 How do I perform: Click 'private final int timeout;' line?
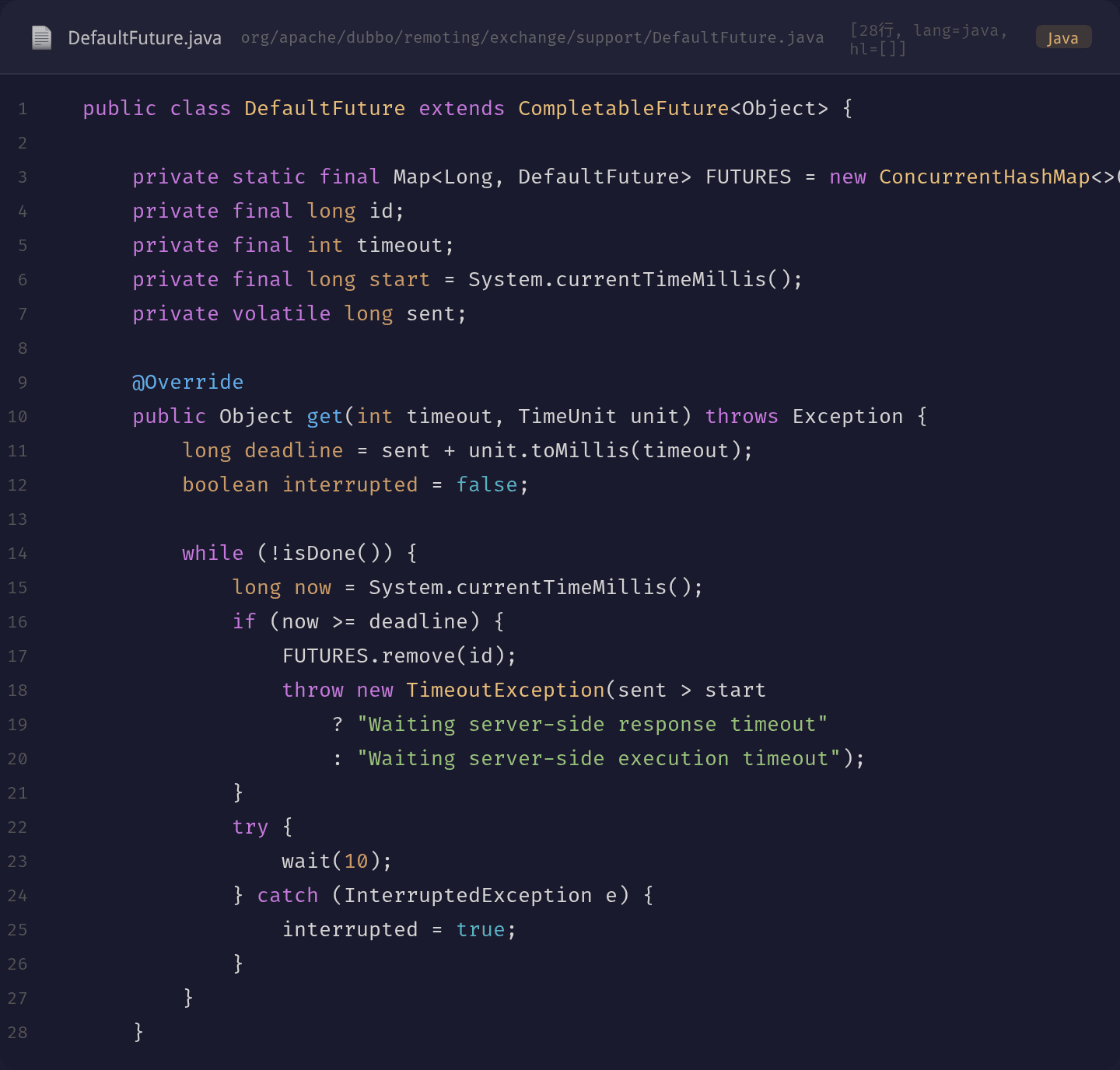point(293,245)
